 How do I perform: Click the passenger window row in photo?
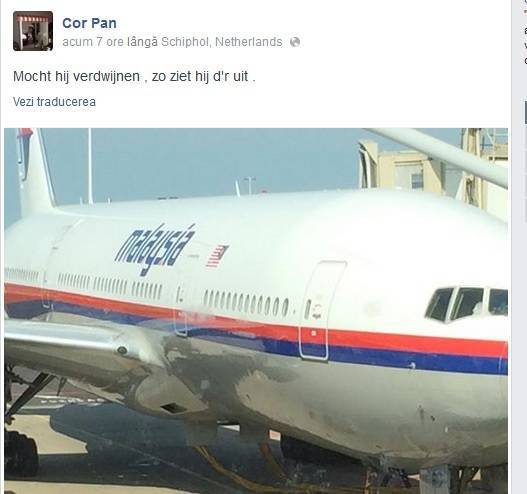coord(246,303)
